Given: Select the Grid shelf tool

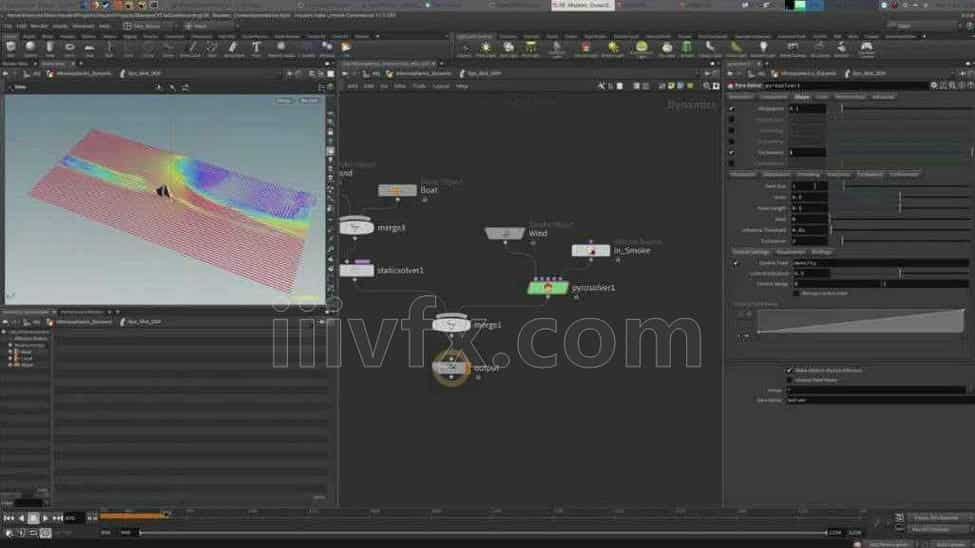Looking at the screenshot, I should (90, 47).
